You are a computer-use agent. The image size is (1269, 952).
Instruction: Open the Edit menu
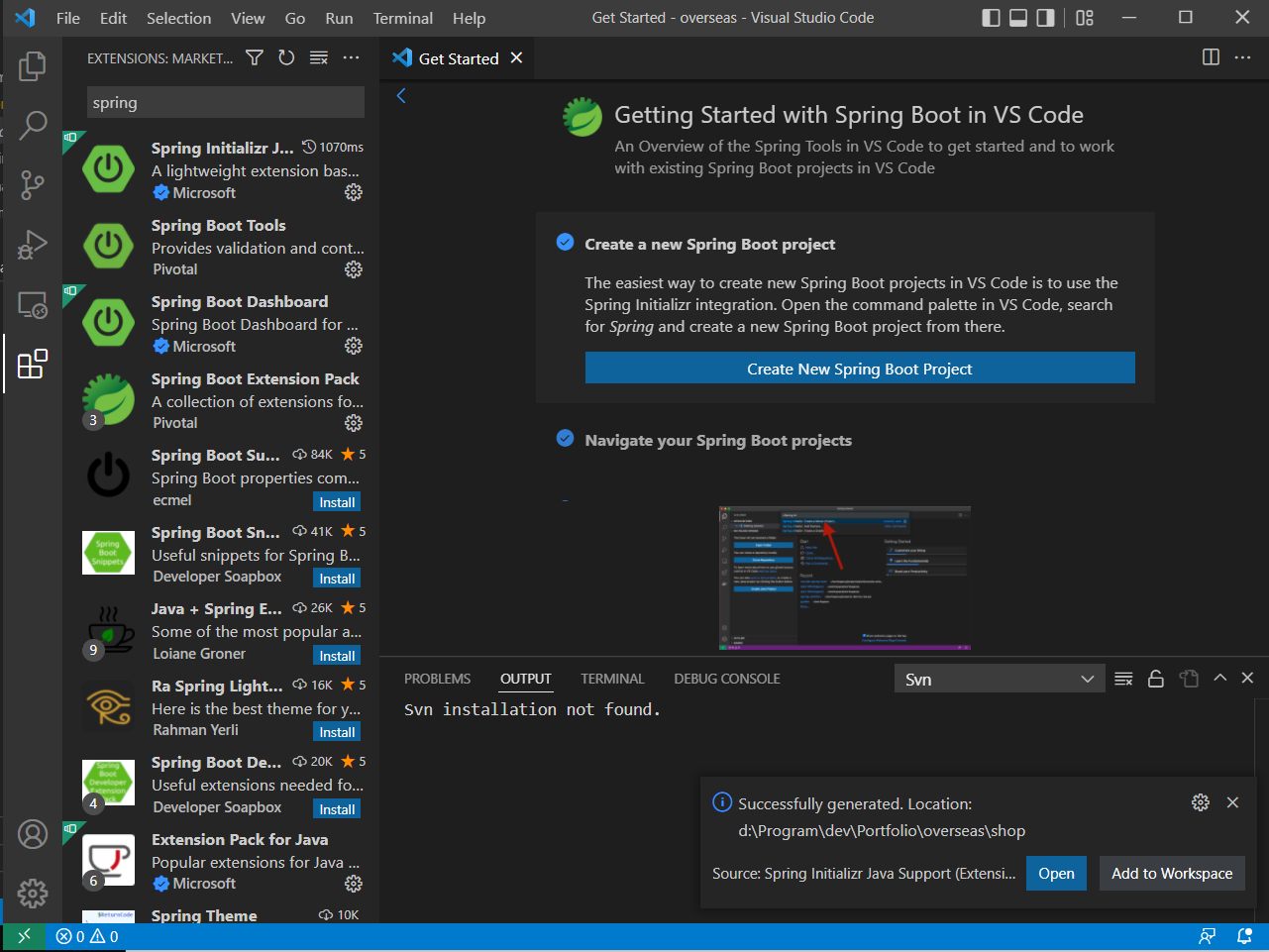(114, 18)
